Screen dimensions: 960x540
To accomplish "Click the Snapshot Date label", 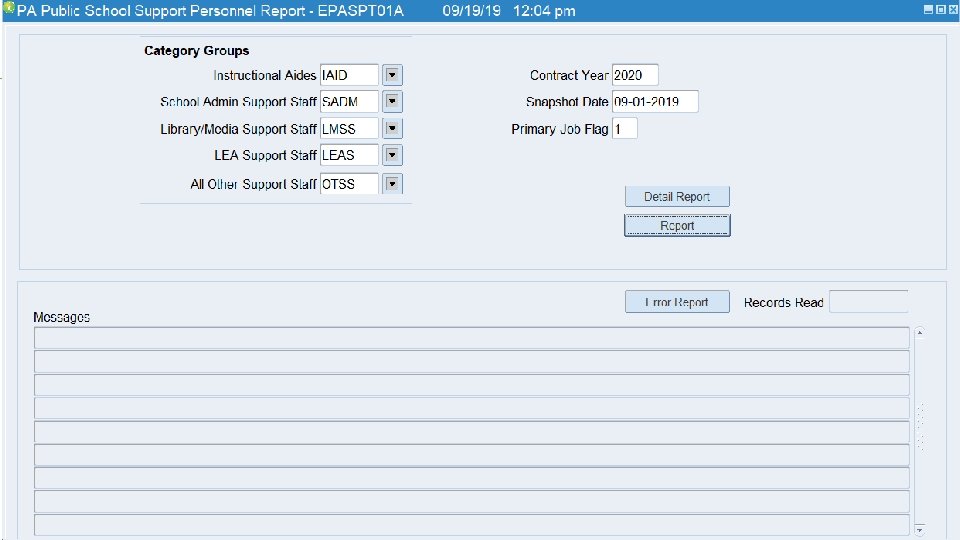I will point(567,102).
